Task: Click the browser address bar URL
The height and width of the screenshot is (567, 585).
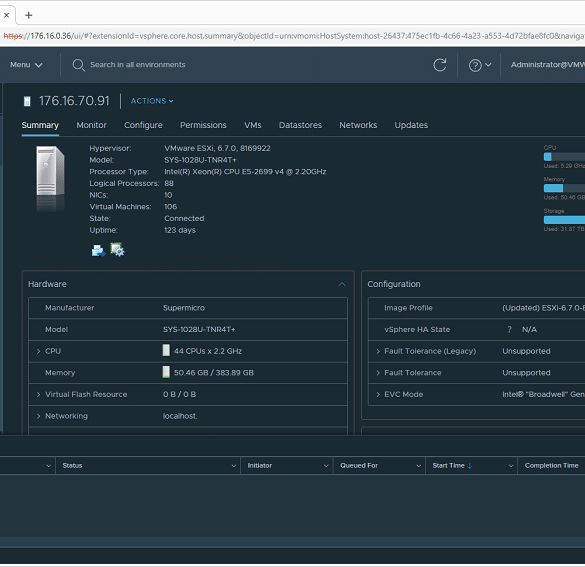Action: pos(294,36)
